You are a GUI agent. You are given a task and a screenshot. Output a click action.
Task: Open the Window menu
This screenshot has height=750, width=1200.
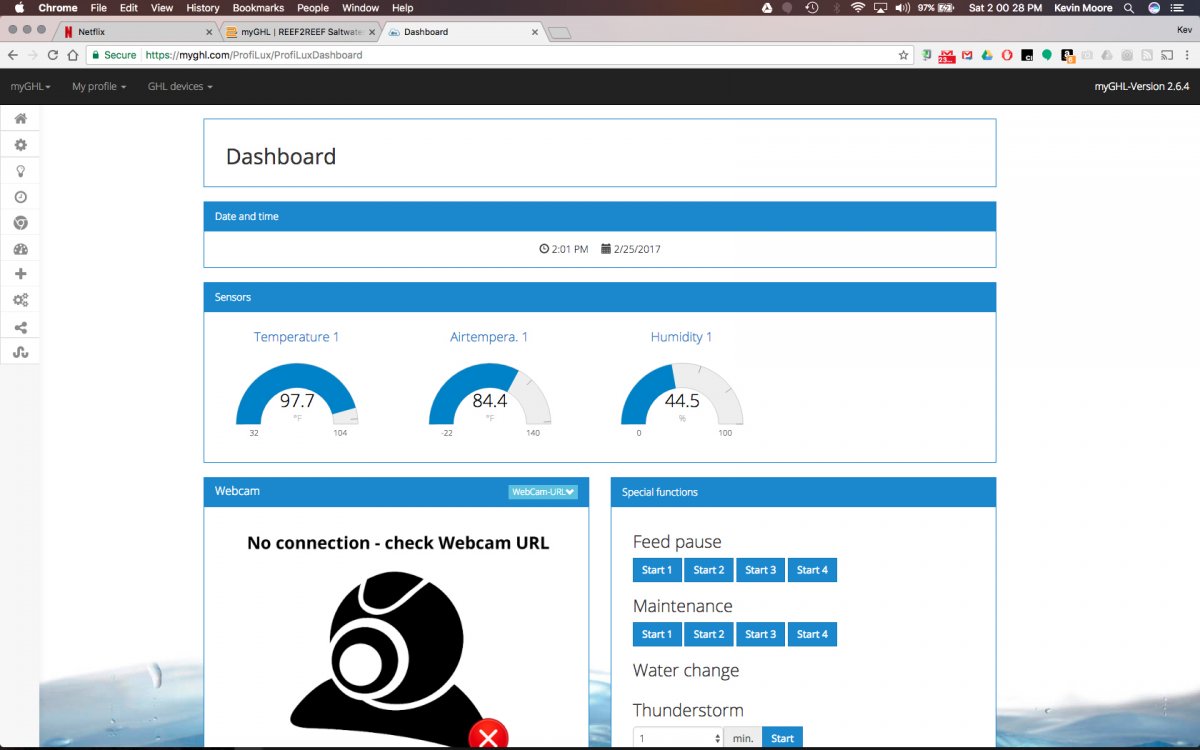361,8
